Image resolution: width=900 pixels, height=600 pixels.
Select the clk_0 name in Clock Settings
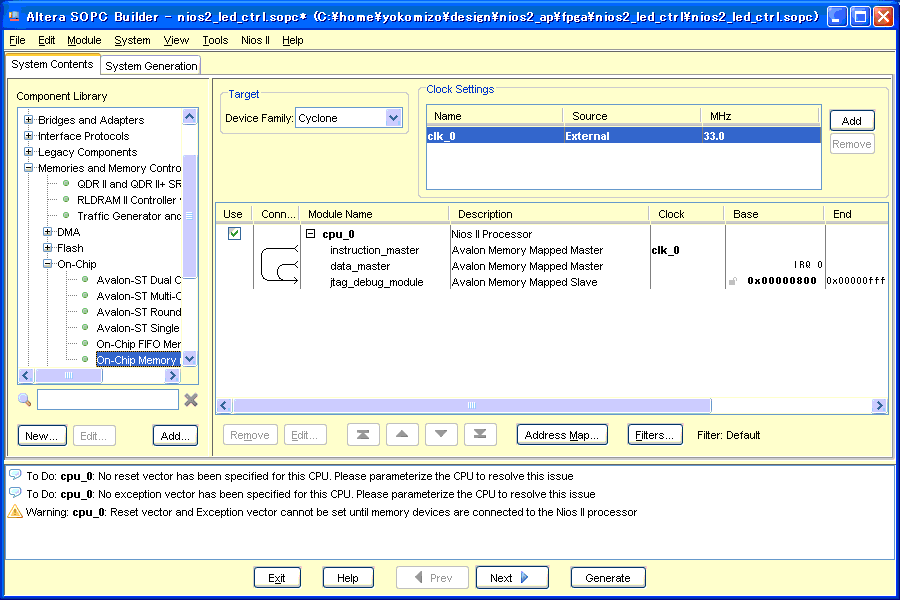click(x=441, y=136)
